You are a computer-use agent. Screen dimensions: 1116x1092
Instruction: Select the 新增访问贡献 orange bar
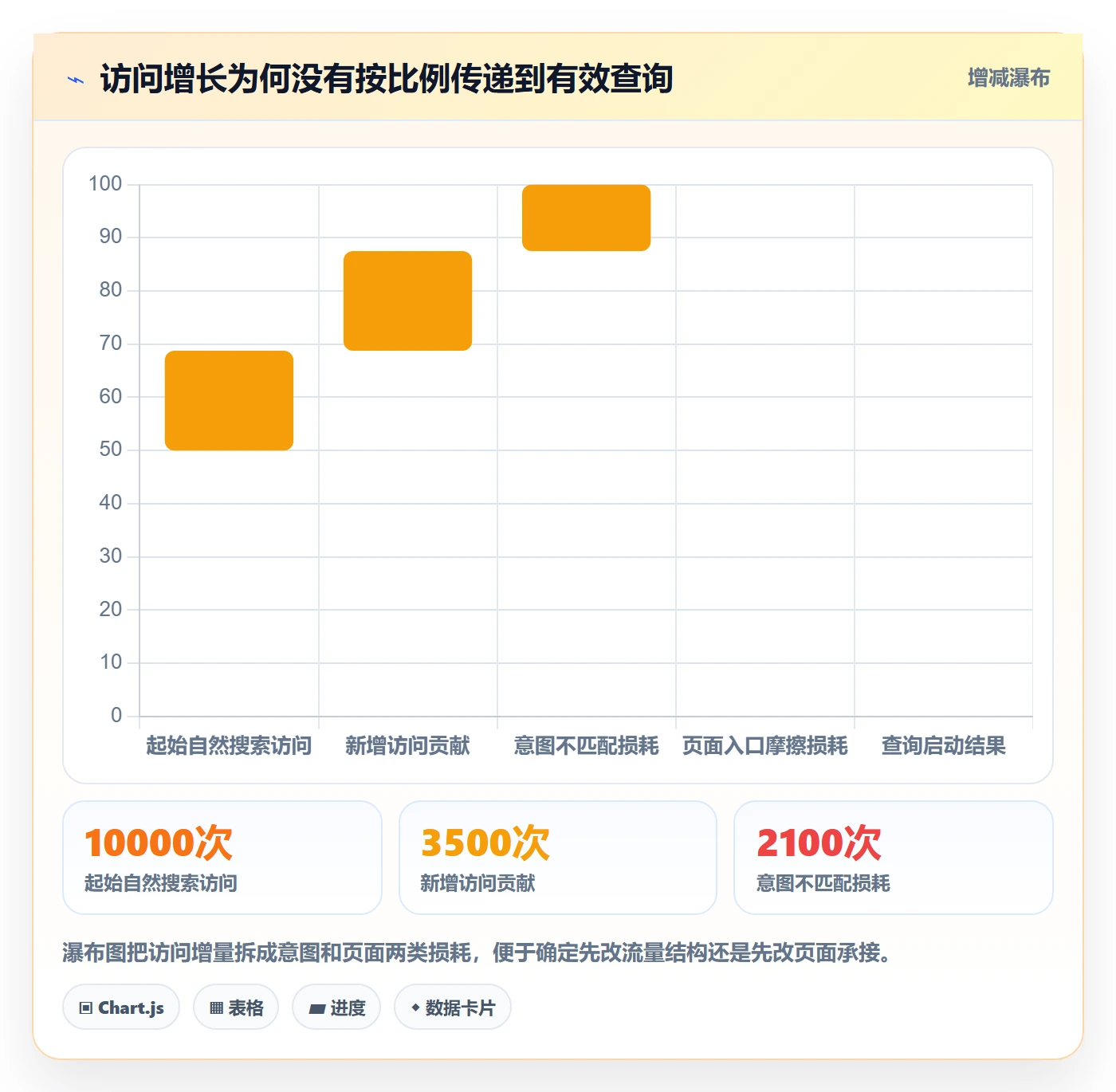click(407, 300)
